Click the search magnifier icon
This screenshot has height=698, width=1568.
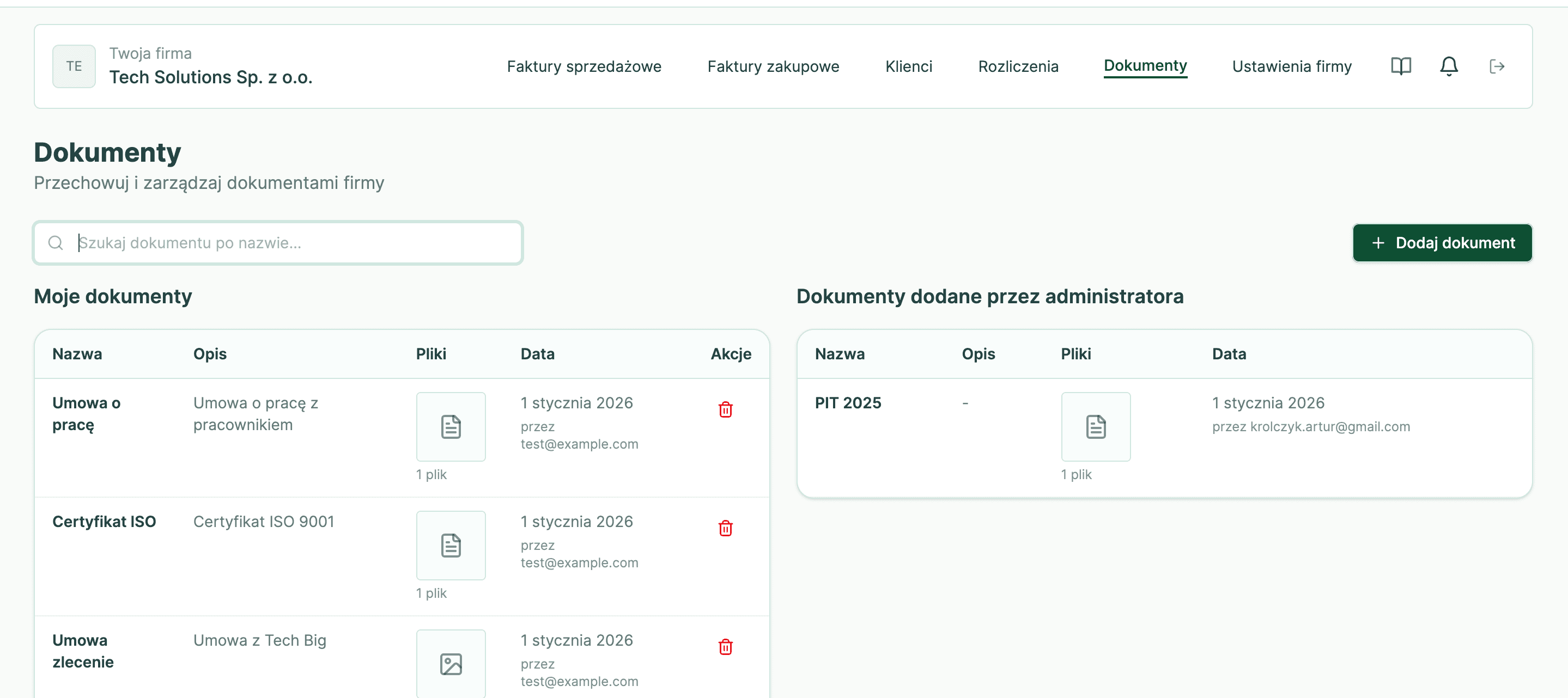point(56,243)
